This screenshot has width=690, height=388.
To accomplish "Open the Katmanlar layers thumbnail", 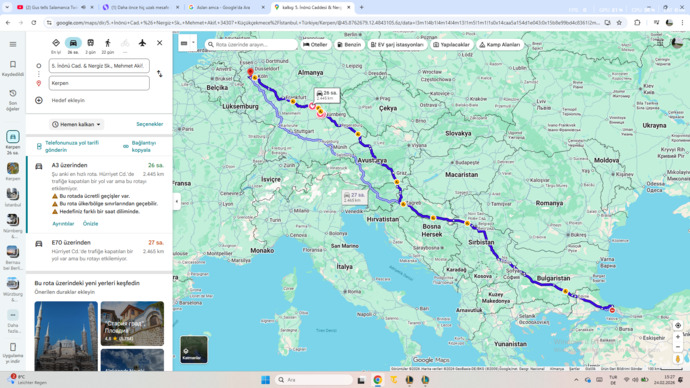I will 194,349.
